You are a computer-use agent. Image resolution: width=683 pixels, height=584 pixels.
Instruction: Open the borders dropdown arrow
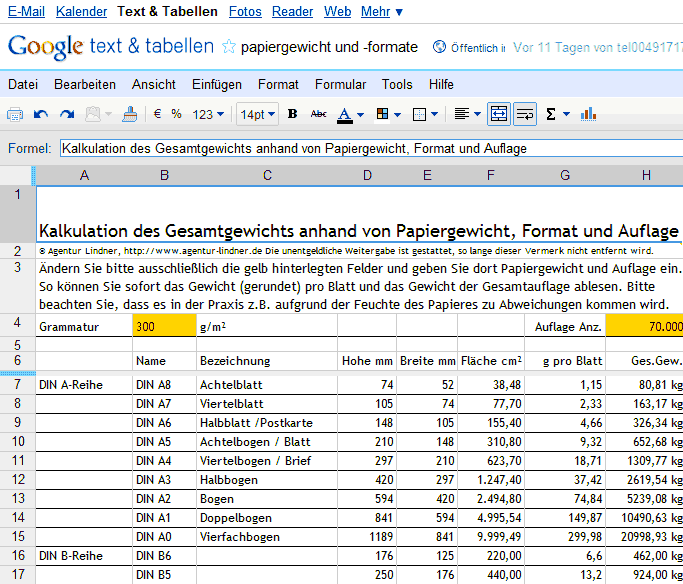click(434, 115)
